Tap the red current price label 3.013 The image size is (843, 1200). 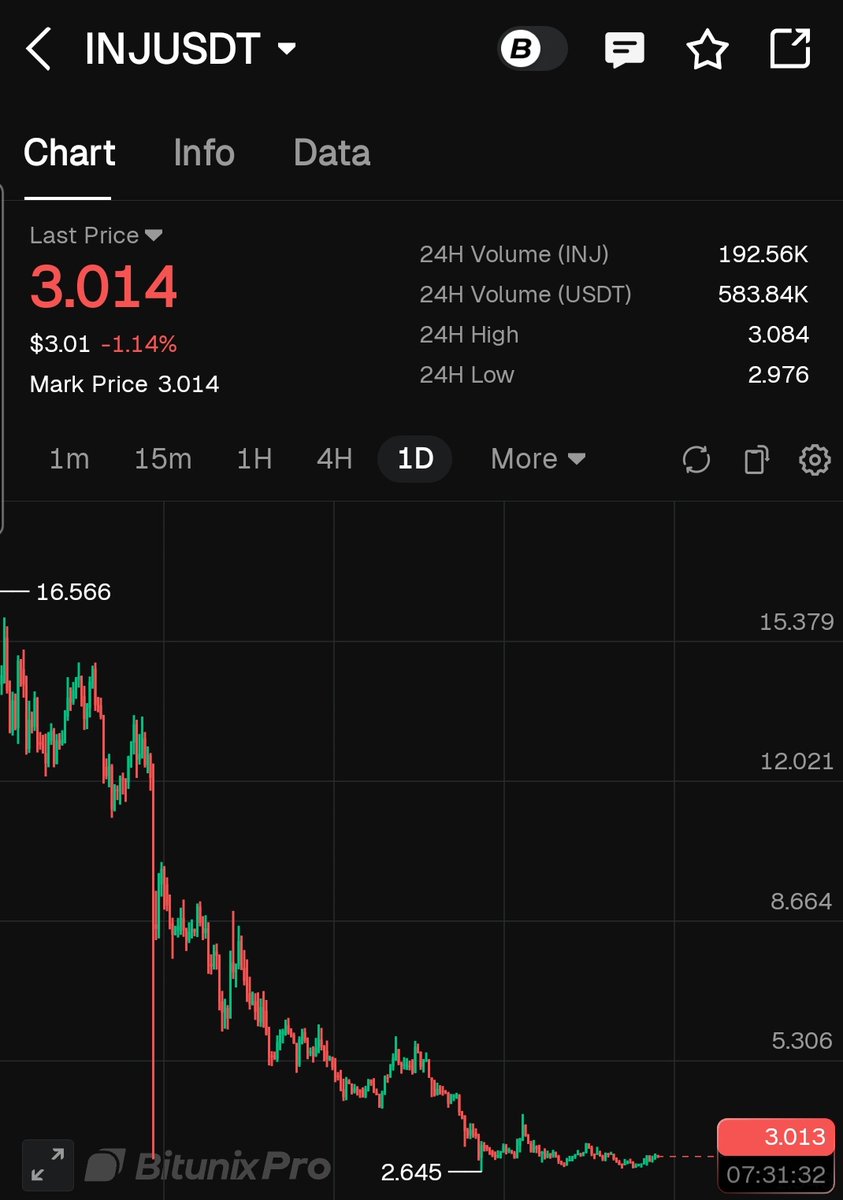pos(774,1136)
